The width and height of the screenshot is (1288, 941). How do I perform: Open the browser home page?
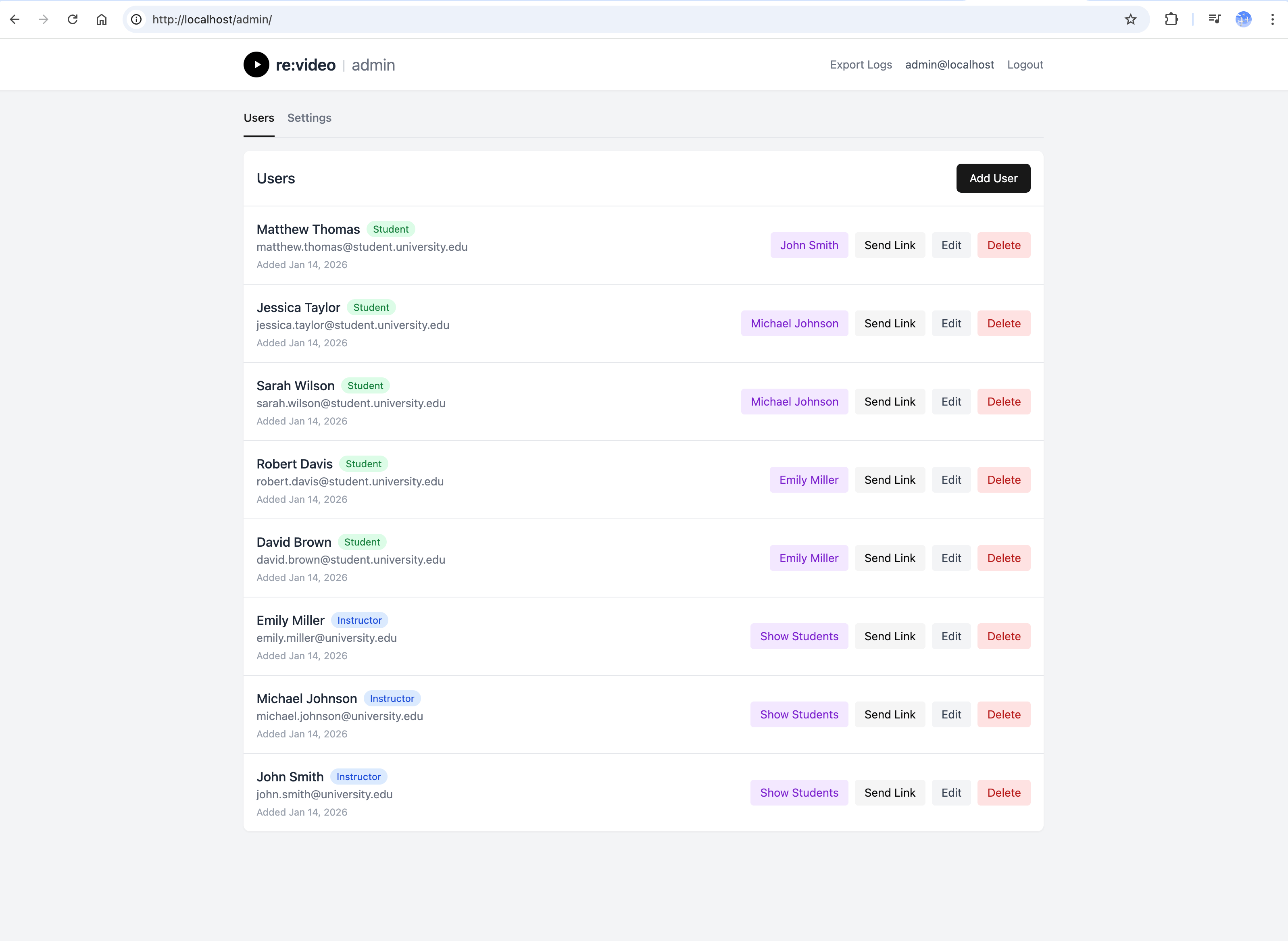tap(102, 19)
